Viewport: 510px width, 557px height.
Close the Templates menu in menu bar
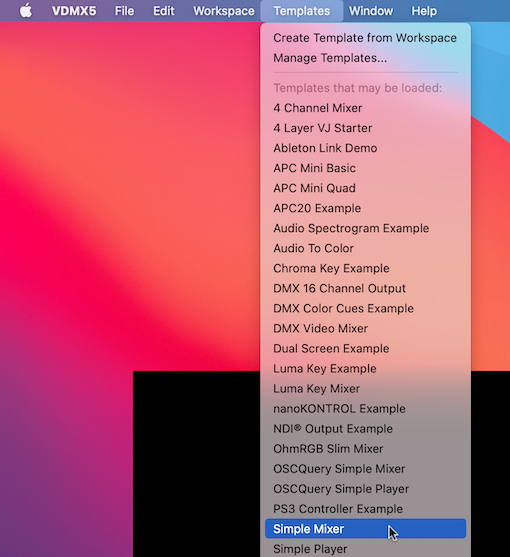click(302, 11)
